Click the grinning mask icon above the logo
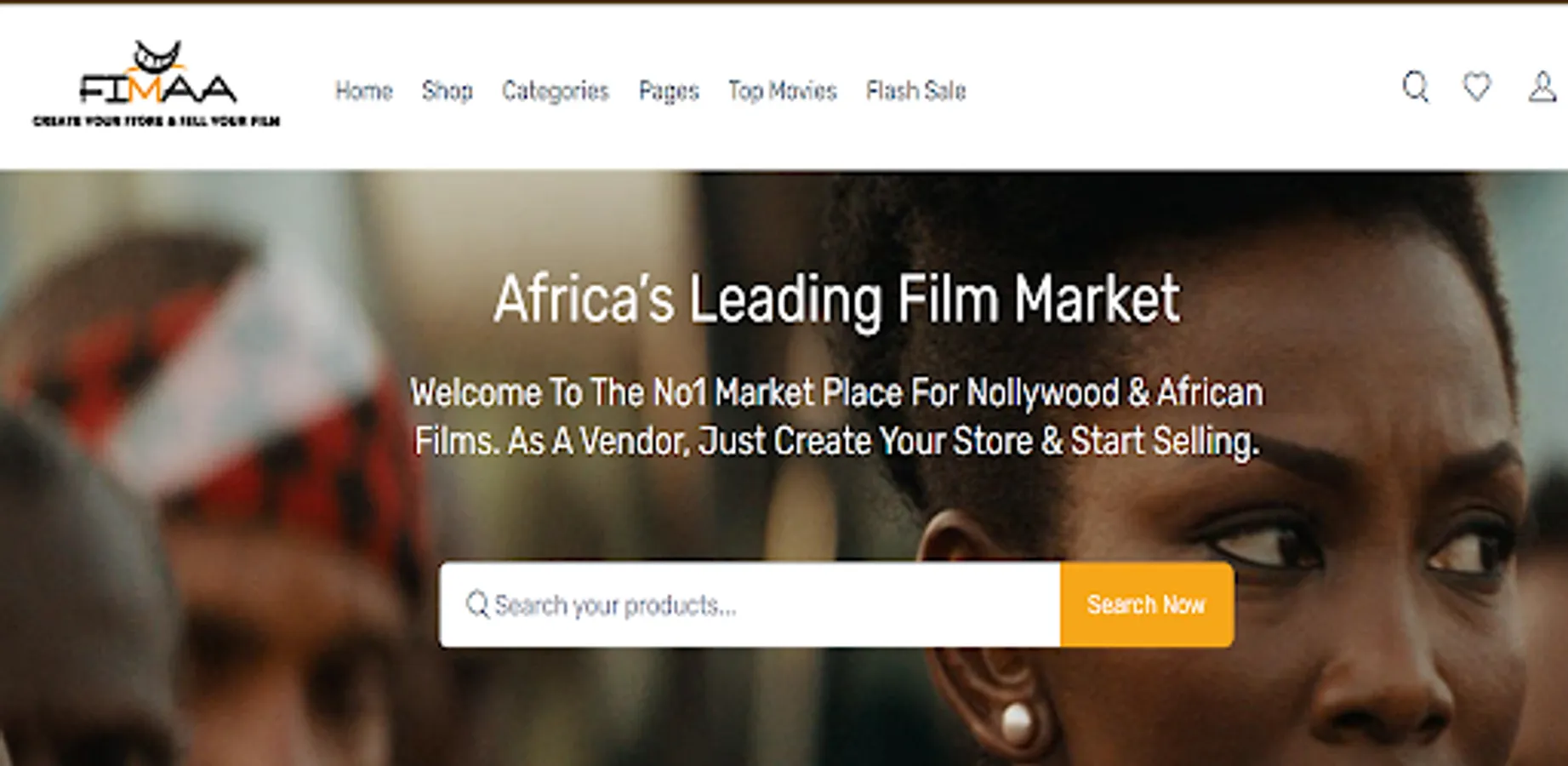This screenshot has height=766, width=1568. click(158, 56)
